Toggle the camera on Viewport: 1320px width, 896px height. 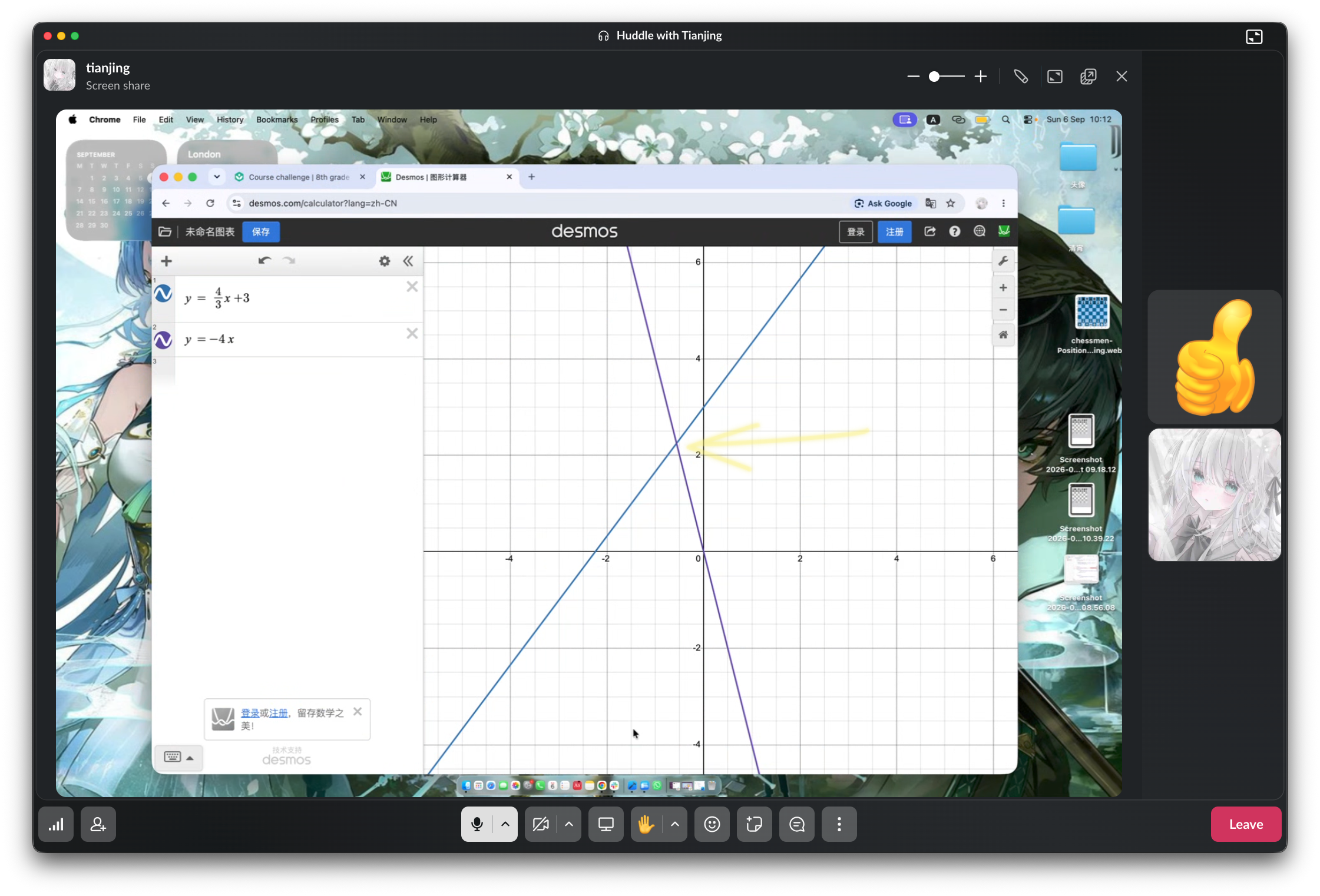coord(541,824)
